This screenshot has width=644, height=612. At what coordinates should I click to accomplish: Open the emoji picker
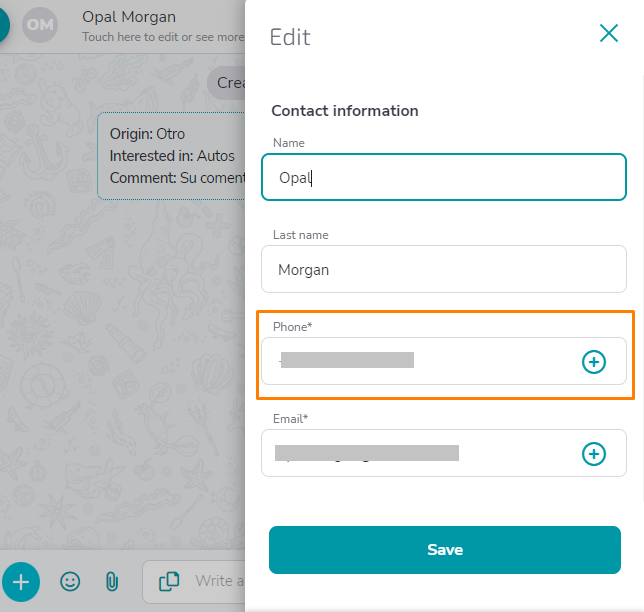70,582
